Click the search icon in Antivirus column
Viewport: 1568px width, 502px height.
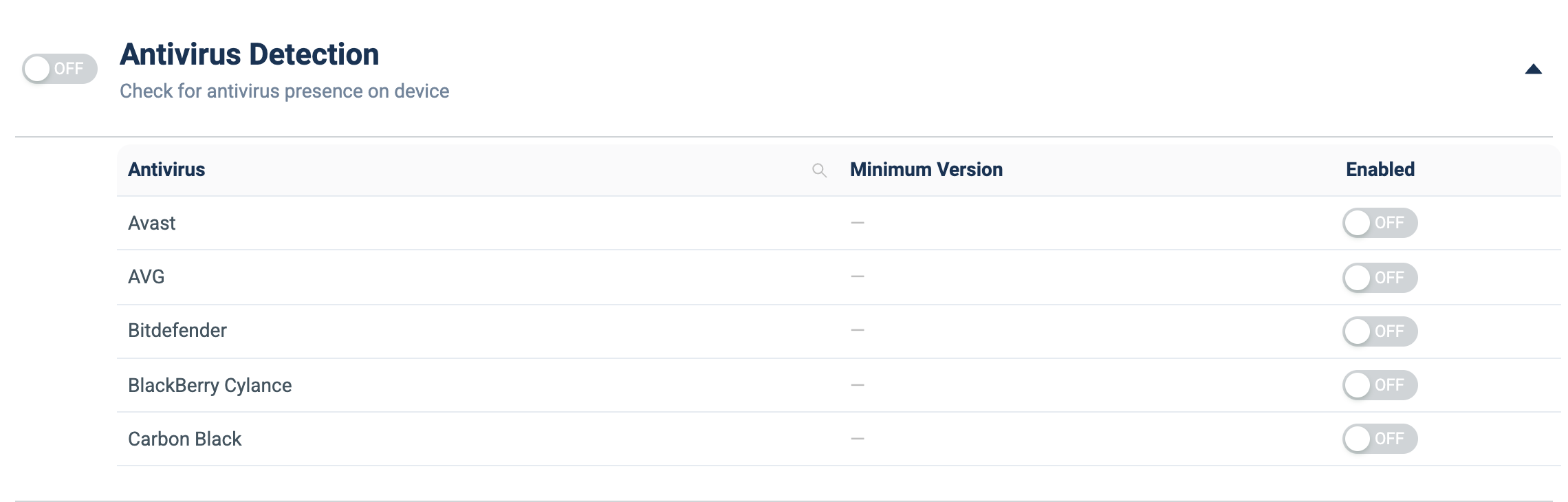coord(819,171)
